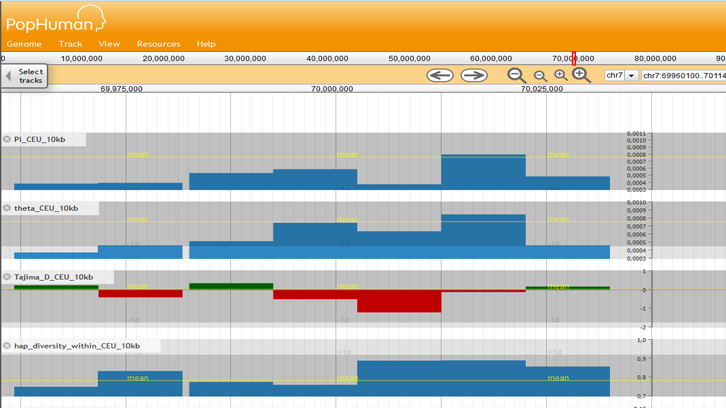This screenshot has height=408, width=726.
Task: Close the Pi_CEU_10kb track
Action: (7, 139)
